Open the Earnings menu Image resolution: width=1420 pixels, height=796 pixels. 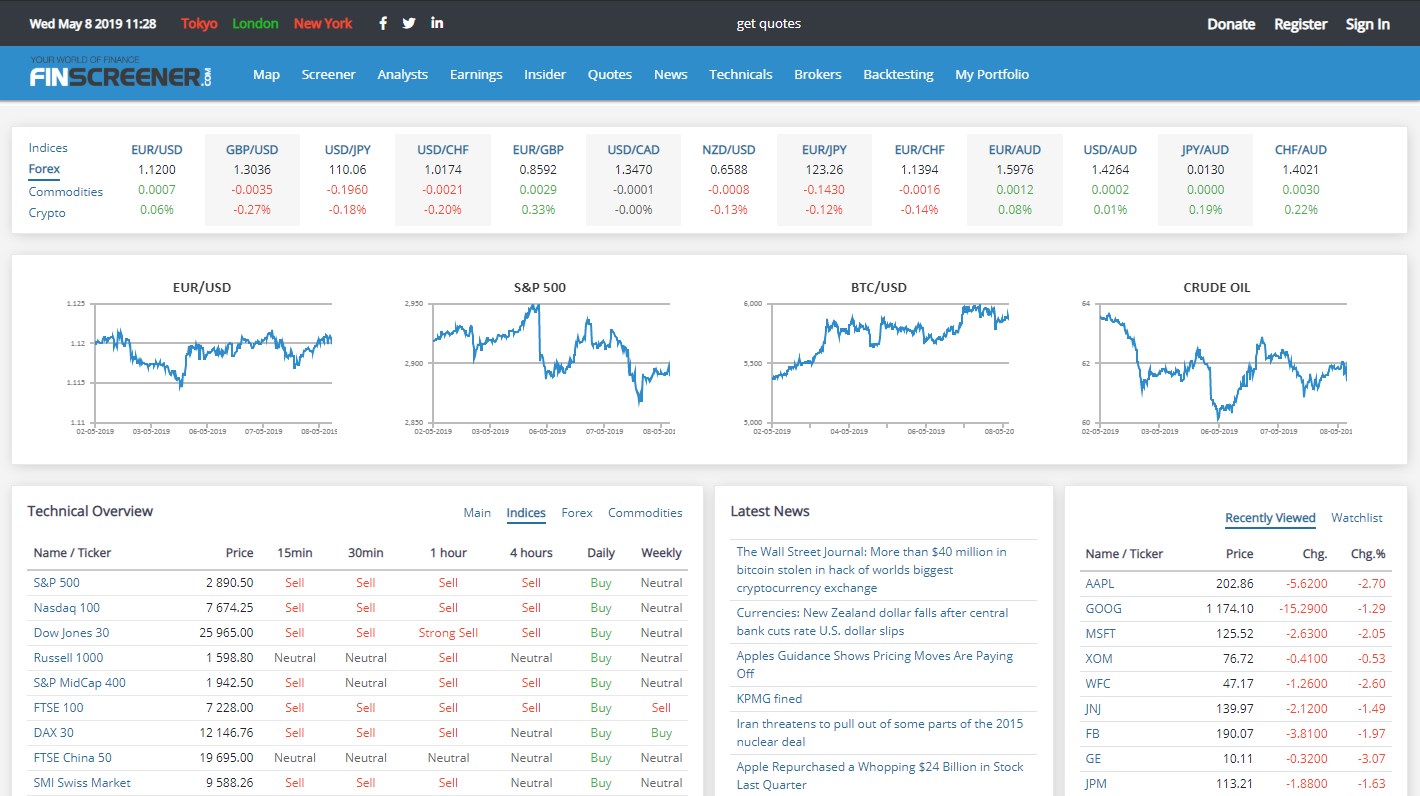(x=476, y=74)
